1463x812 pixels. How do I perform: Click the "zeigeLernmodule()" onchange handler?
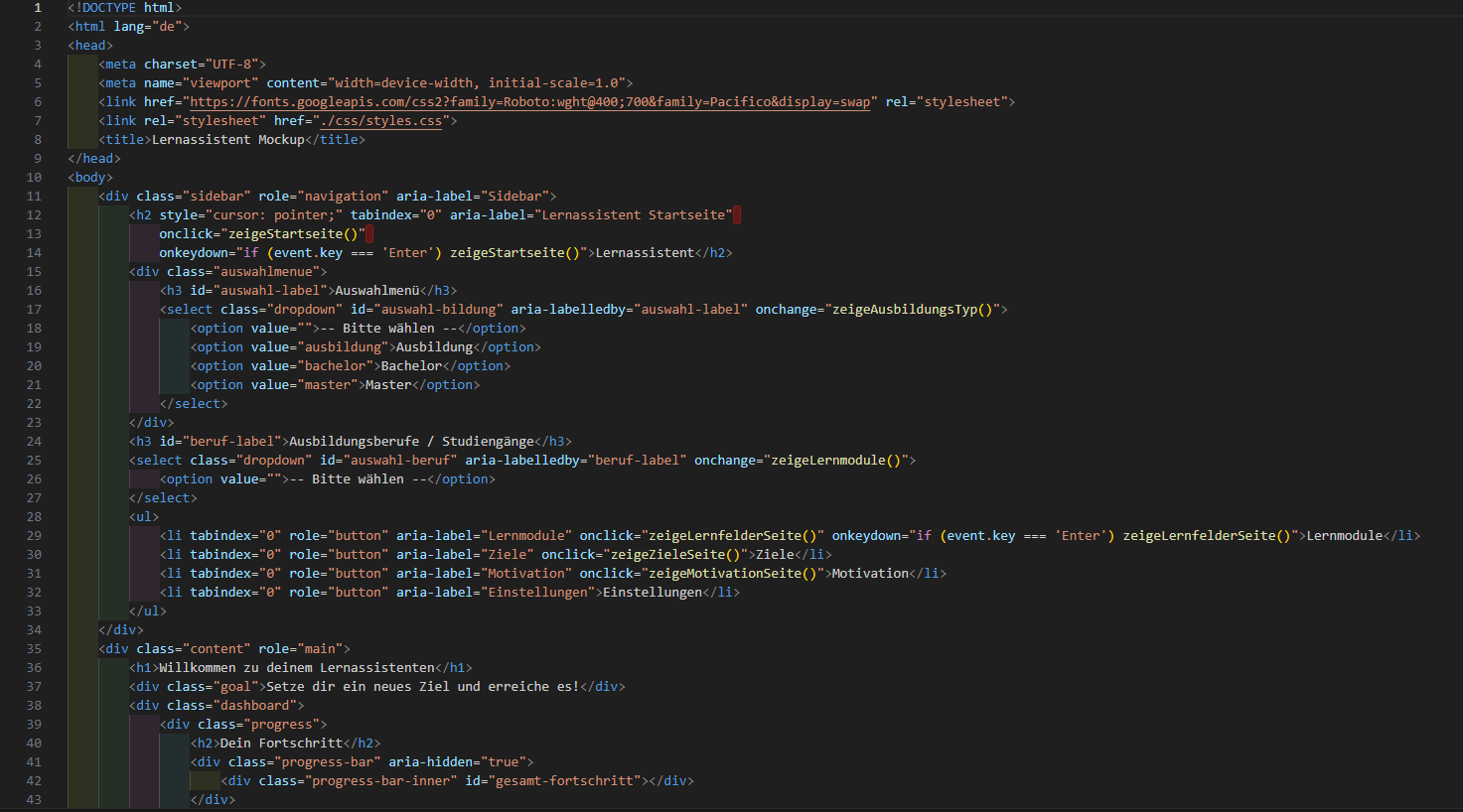pos(838,461)
